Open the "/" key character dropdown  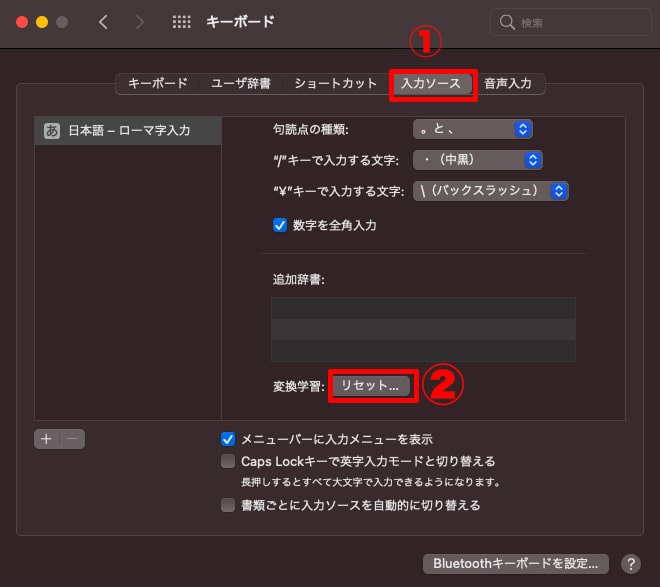[477, 160]
